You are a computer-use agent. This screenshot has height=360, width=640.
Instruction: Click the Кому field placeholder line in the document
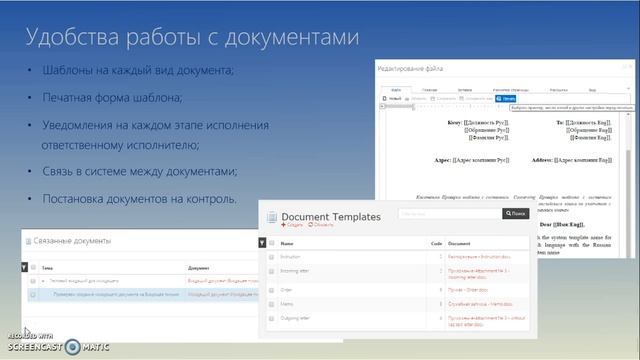[x=478, y=122]
